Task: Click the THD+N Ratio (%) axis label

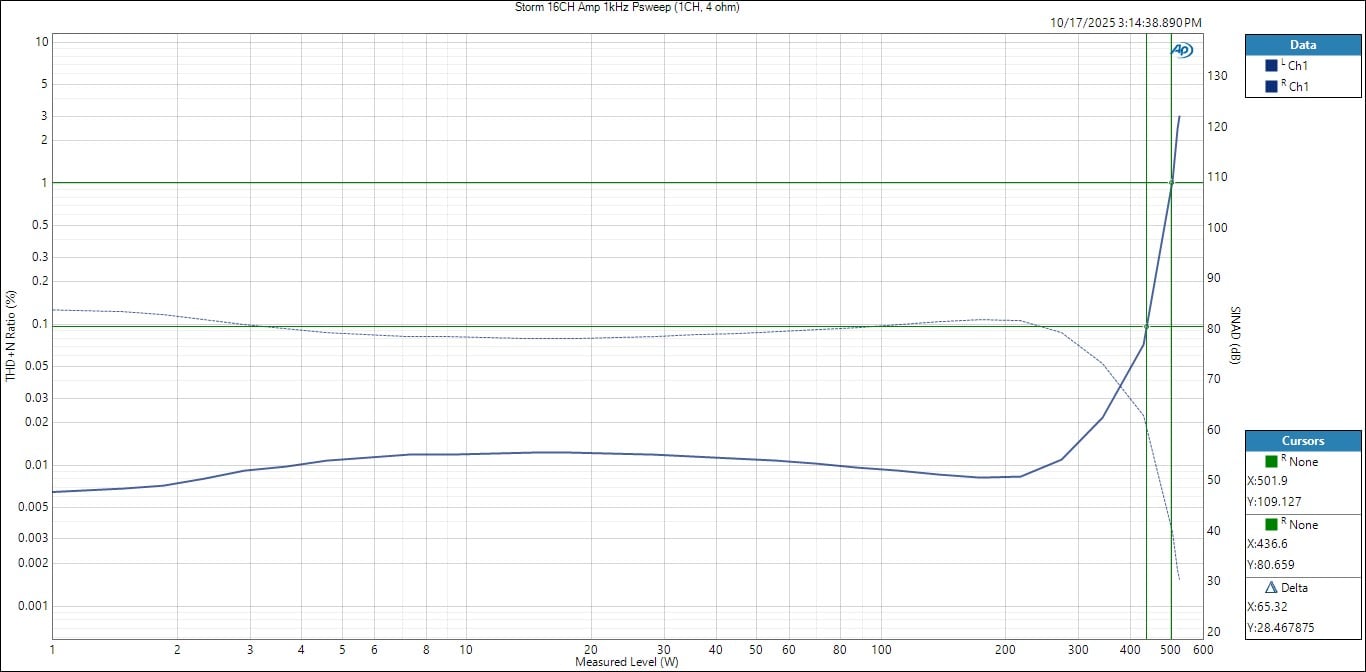Action: click(11, 335)
